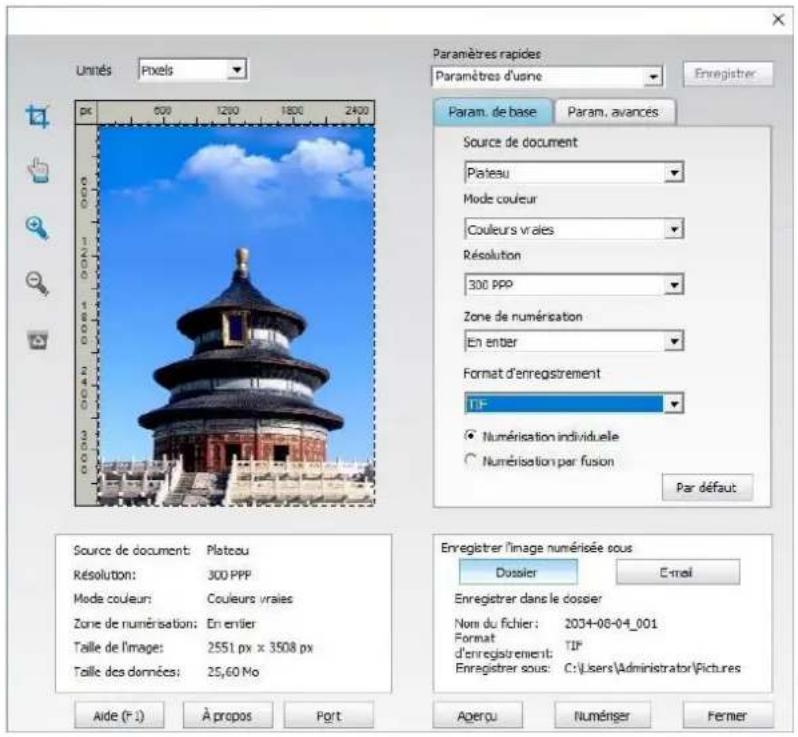Switch to Param. de base tab
798x737 pixels.
pyautogui.click(x=492, y=112)
